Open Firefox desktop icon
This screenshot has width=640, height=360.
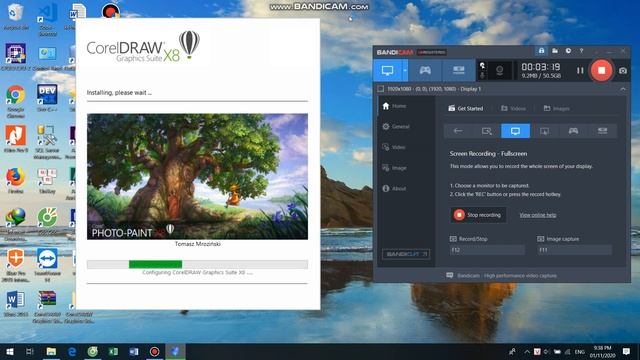(16, 180)
